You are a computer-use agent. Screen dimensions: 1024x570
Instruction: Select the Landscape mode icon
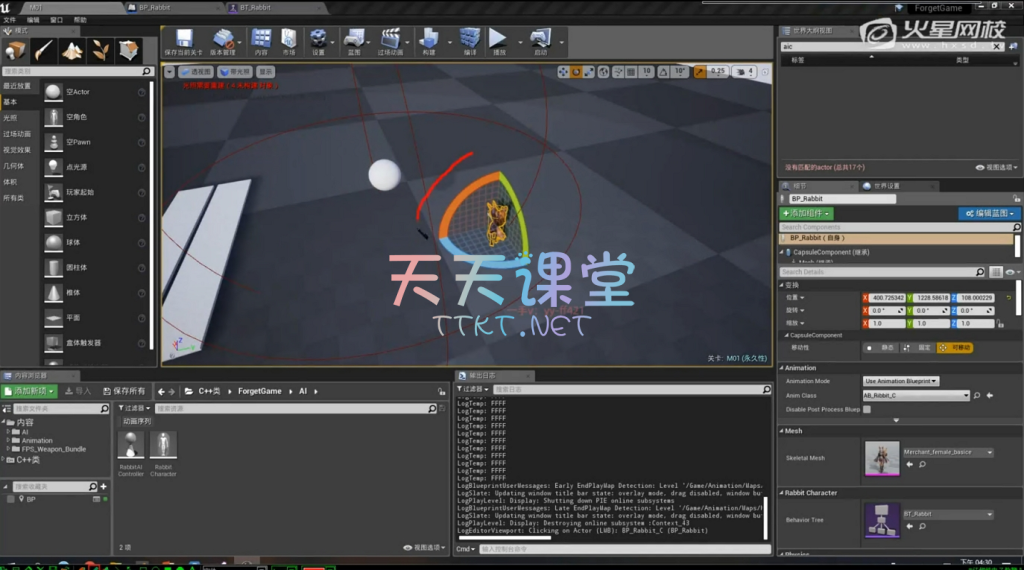click(71, 50)
